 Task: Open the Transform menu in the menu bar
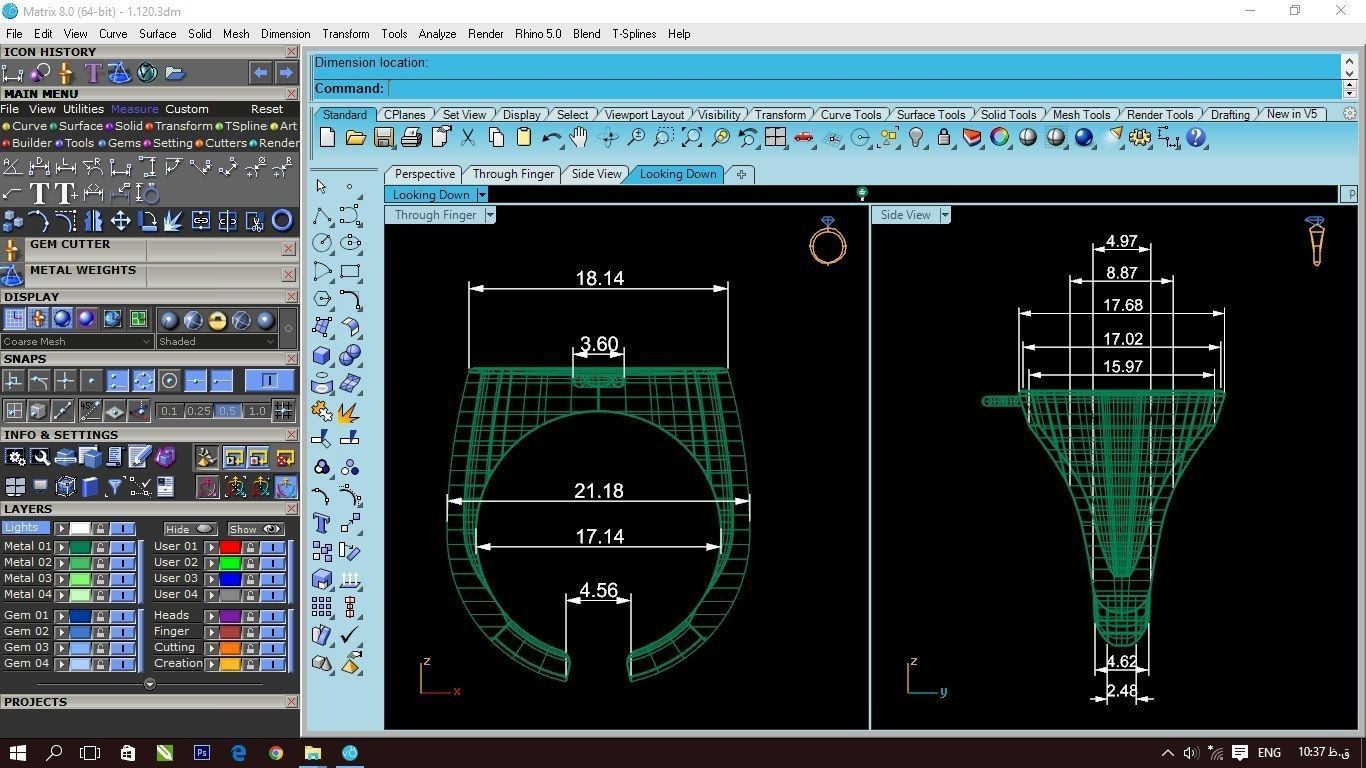(346, 34)
